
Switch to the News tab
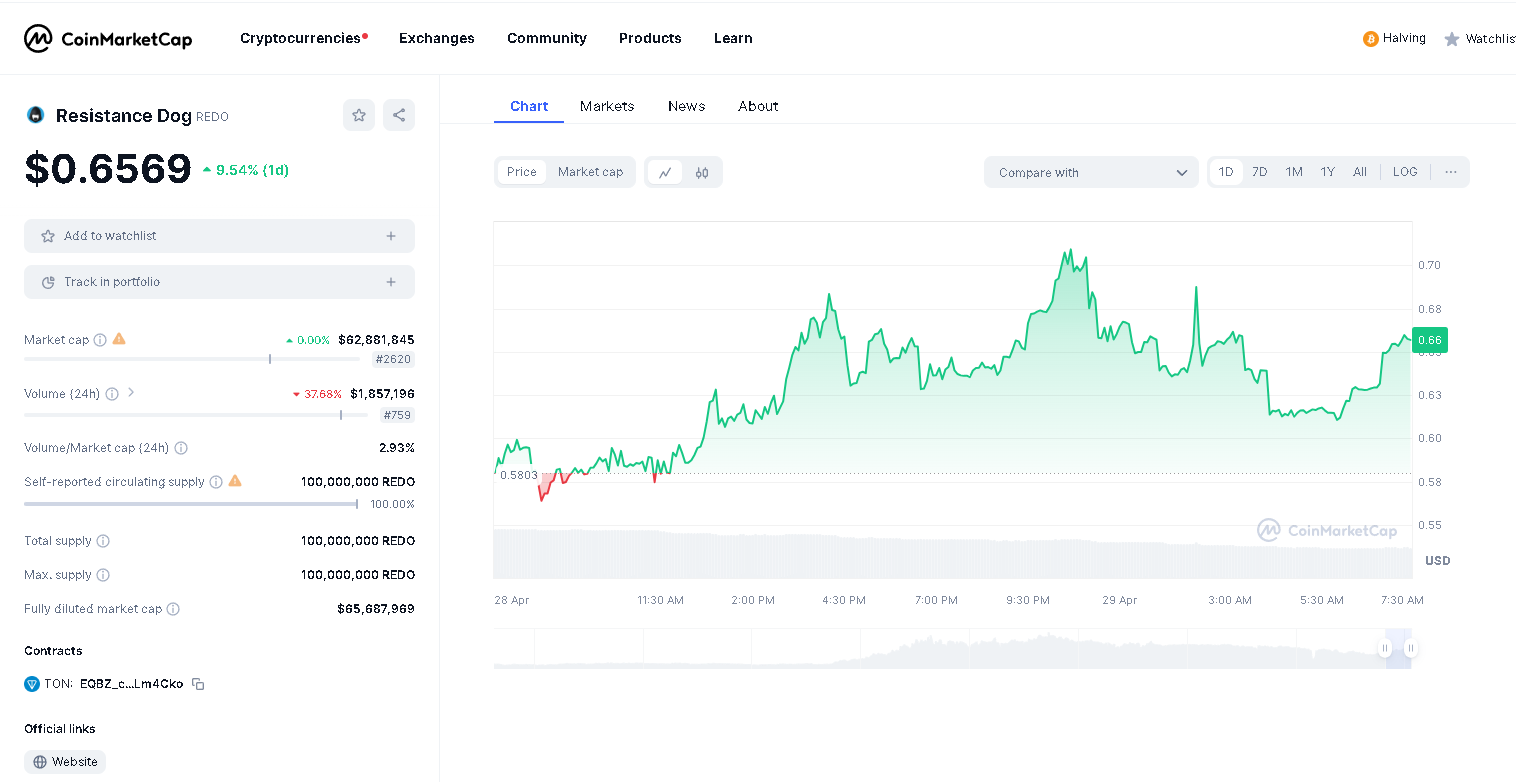(x=687, y=106)
